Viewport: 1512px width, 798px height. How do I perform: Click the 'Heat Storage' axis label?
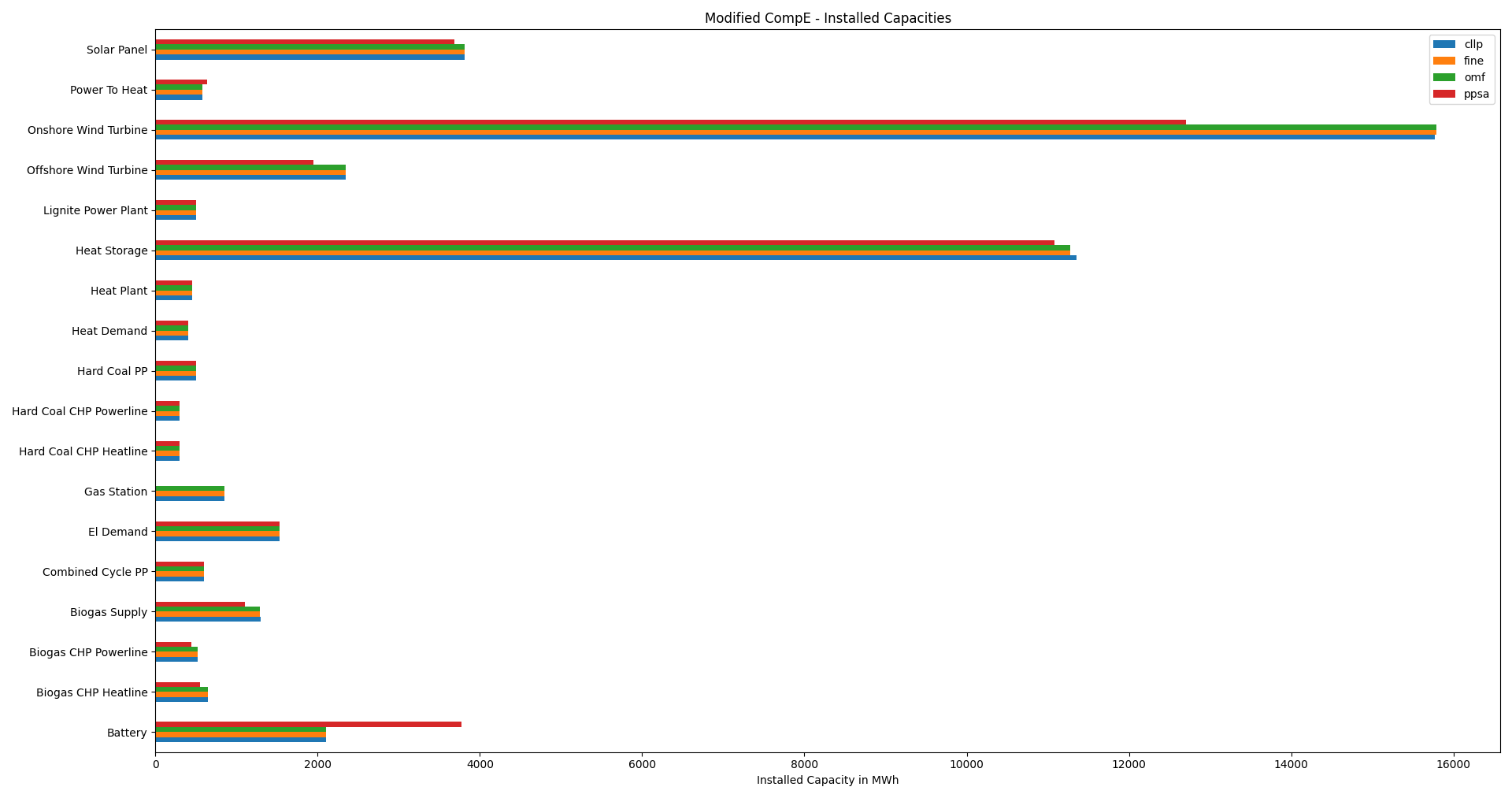(112, 251)
